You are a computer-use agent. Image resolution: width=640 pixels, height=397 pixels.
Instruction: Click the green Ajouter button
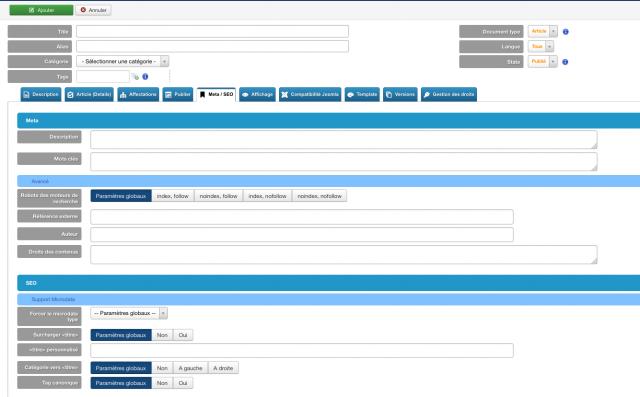(41, 10)
